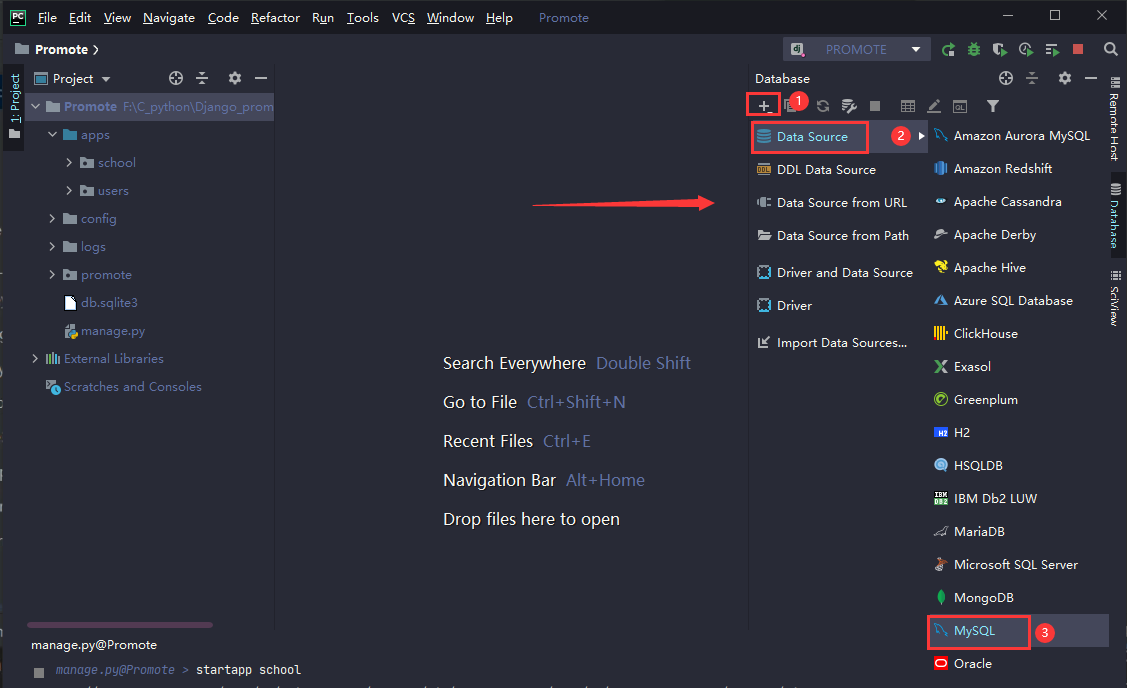Open data source properties wrench icon
This screenshot has height=688, width=1127.
click(849, 106)
